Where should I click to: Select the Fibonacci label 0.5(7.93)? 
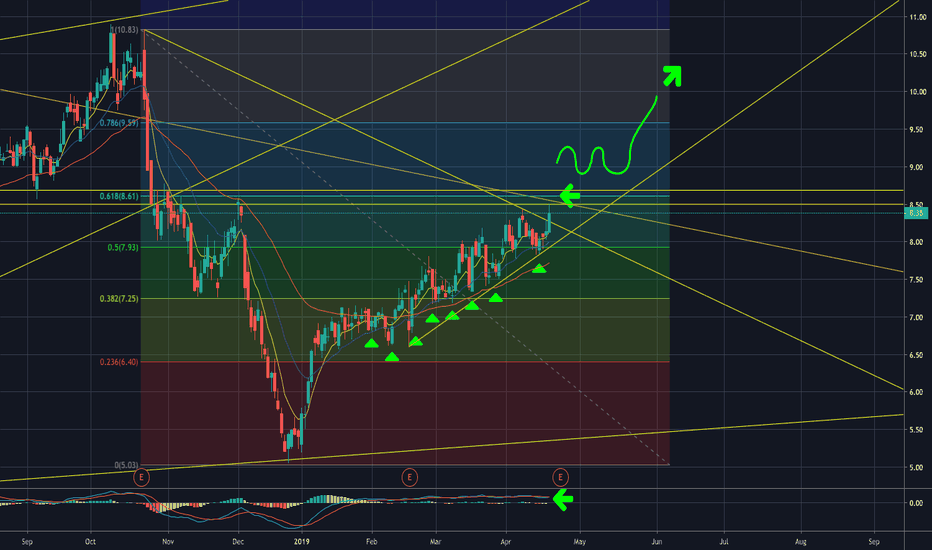(x=123, y=247)
